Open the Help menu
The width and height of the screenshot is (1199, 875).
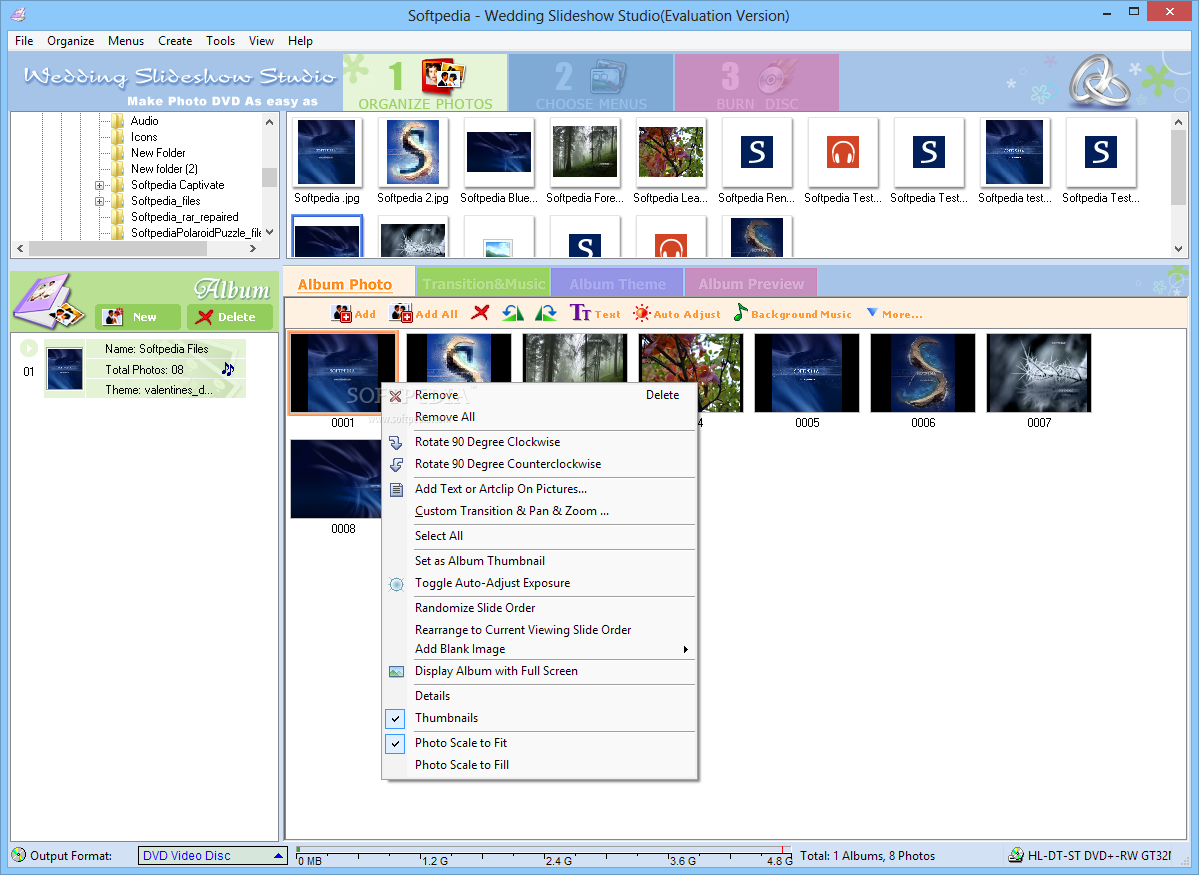click(300, 41)
